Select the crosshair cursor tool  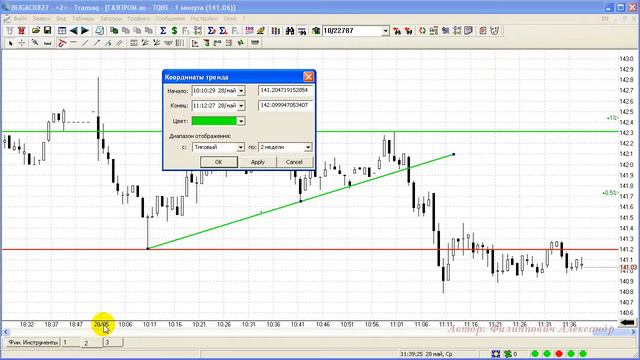pos(22,43)
